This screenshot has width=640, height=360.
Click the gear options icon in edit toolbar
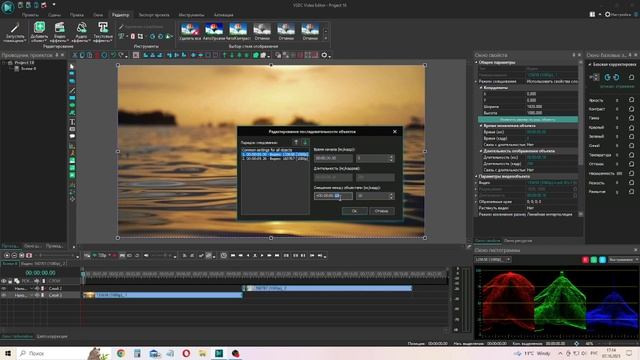324,55
